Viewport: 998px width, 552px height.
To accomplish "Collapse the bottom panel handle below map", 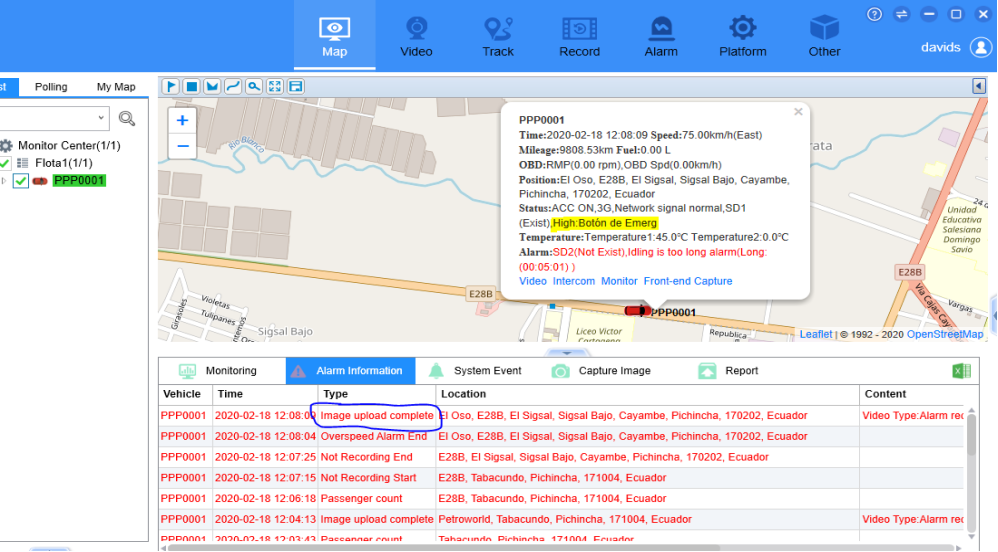I will coord(566,352).
